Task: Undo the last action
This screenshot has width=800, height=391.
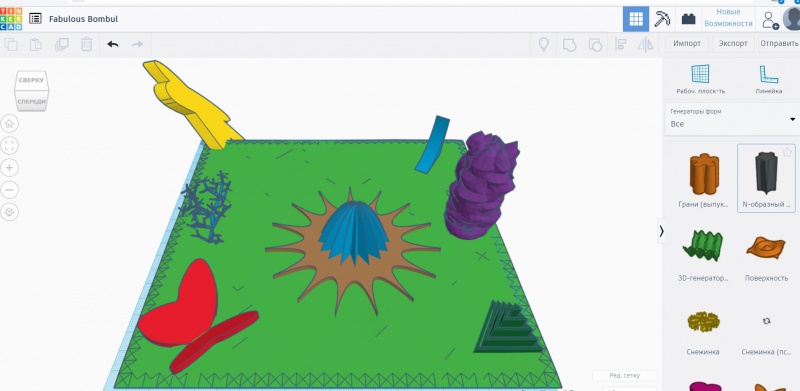Action: (x=113, y=44)
